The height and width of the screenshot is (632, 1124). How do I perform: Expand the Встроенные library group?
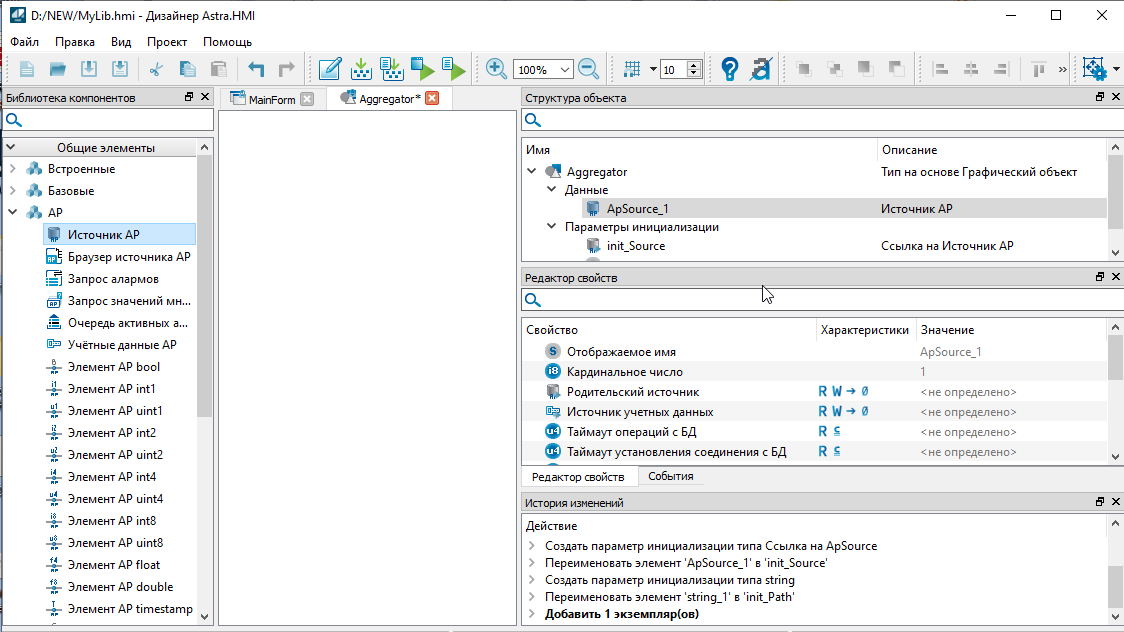(12, 169)
